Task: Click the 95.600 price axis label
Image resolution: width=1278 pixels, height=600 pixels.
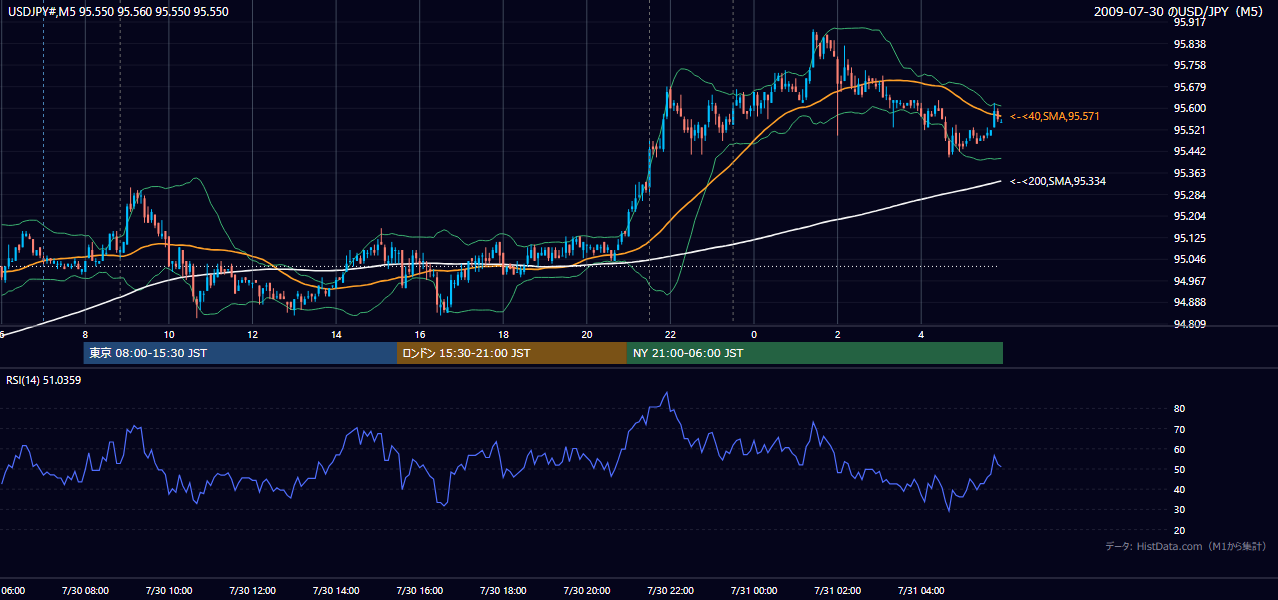Action: [x=1189, y=108]
